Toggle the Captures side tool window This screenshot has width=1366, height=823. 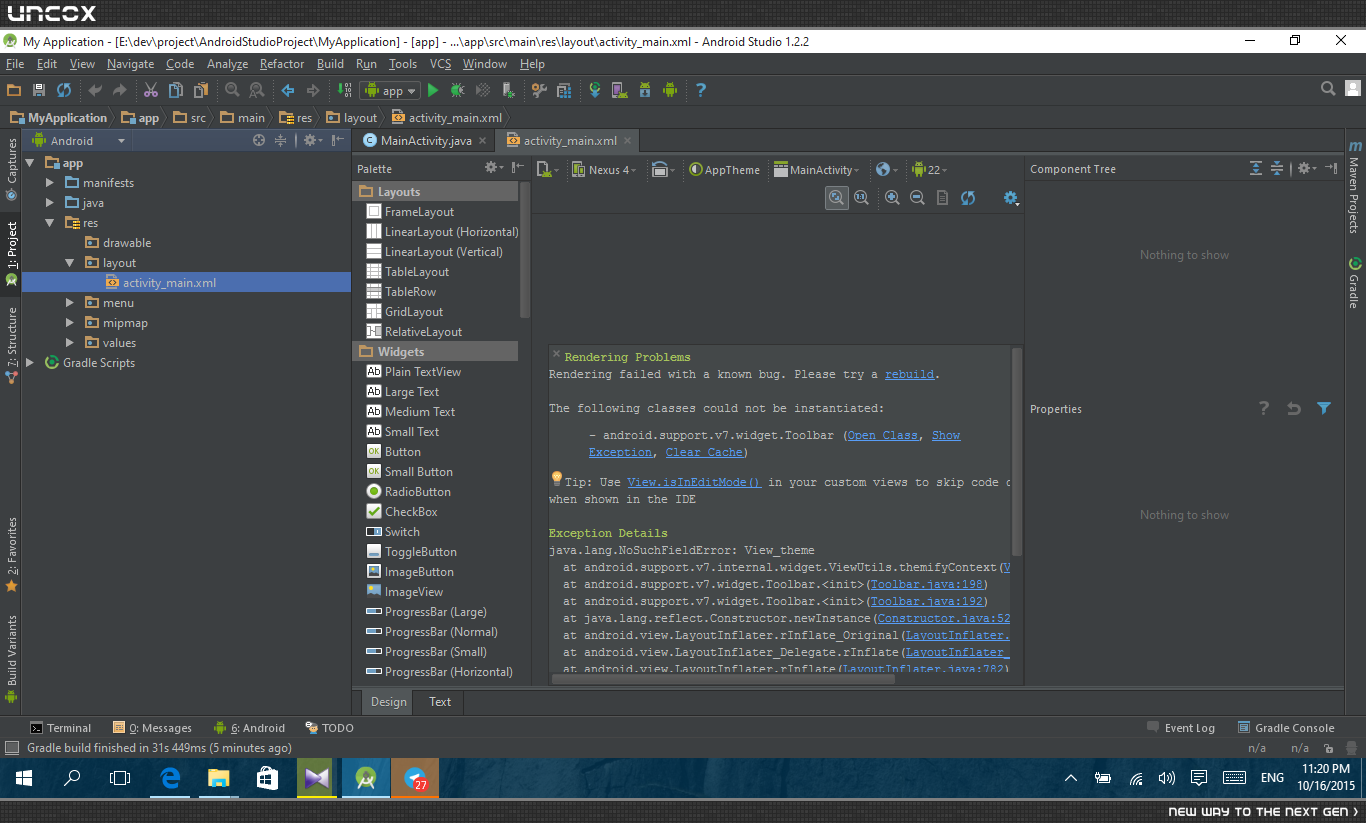coord(11,169)
